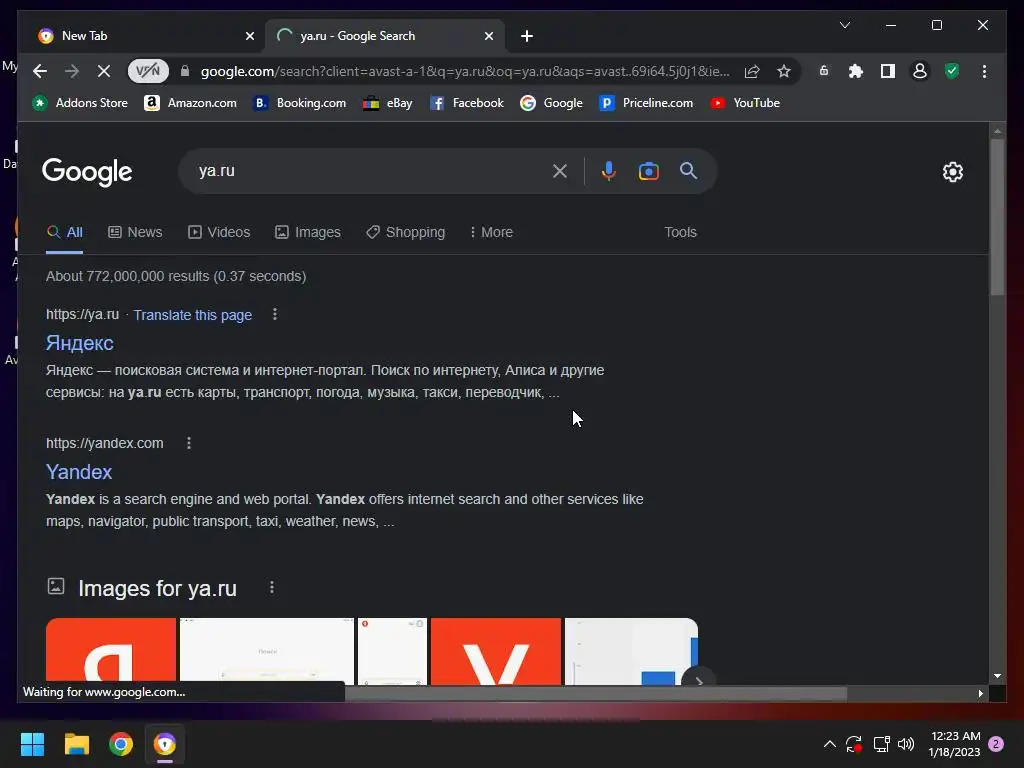Share this page via share icon

752,71
